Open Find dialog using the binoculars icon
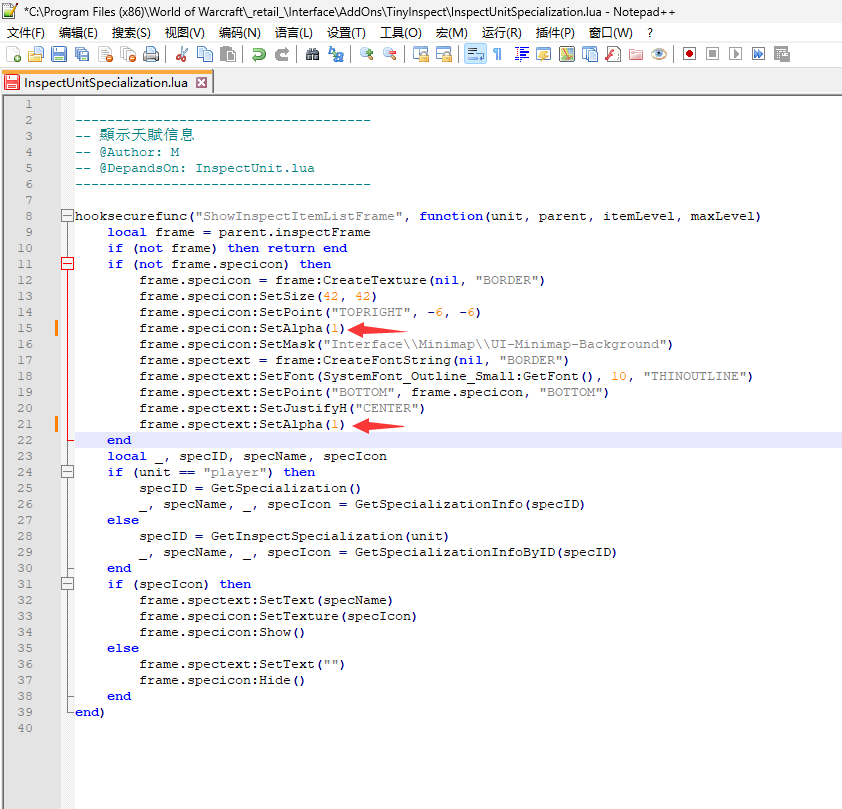 [314, 54]
